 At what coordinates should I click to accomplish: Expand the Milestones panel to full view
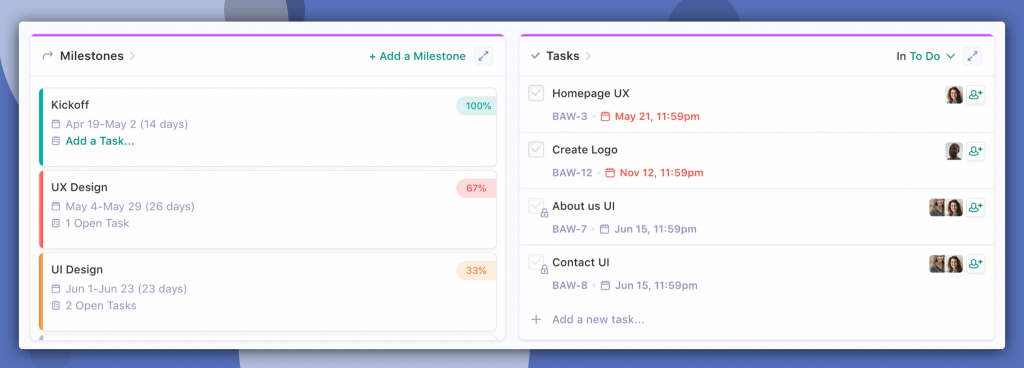point(483,56)
